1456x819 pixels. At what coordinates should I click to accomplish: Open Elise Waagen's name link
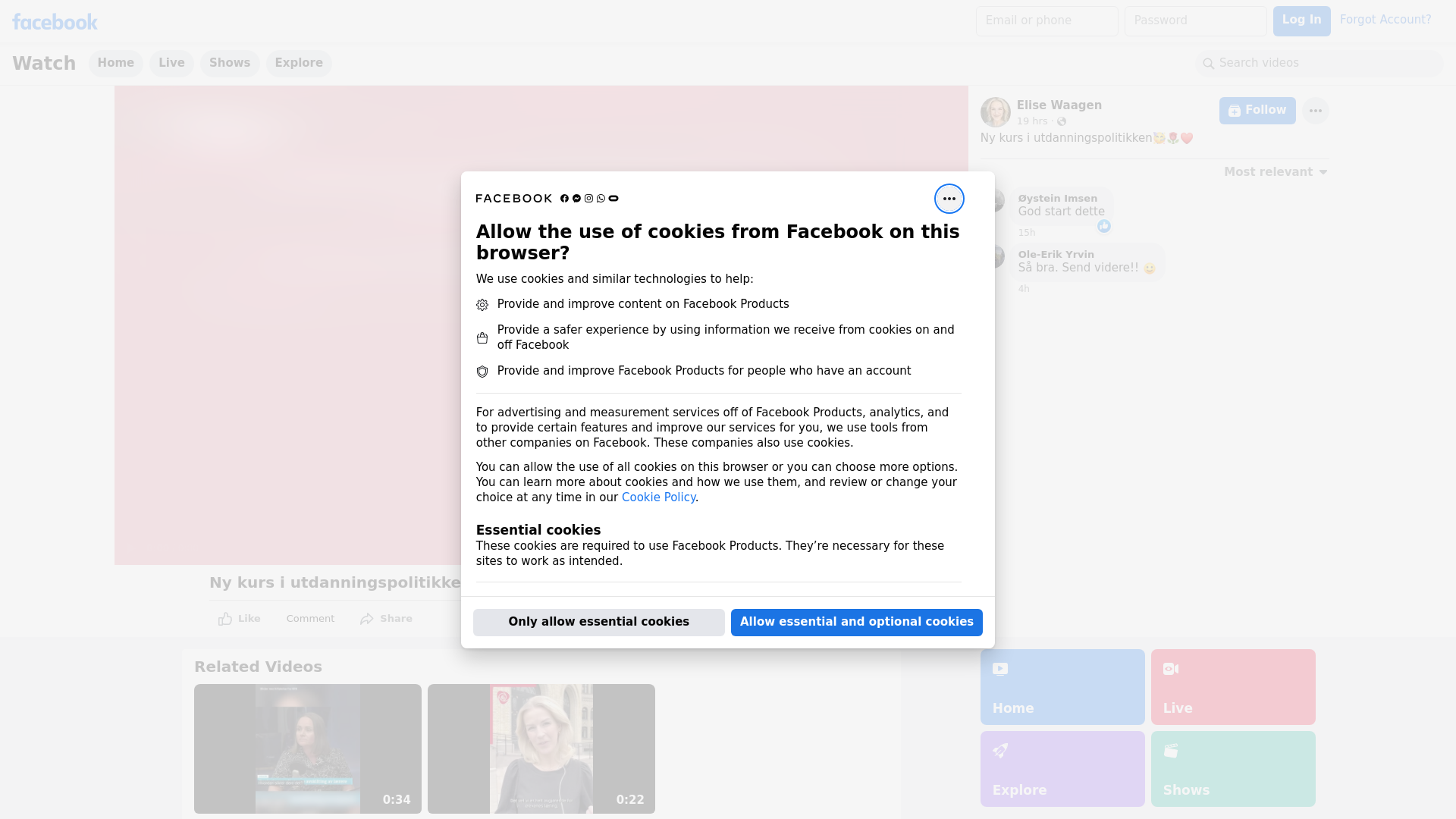pyautogui.click(x=1059, y=105)
